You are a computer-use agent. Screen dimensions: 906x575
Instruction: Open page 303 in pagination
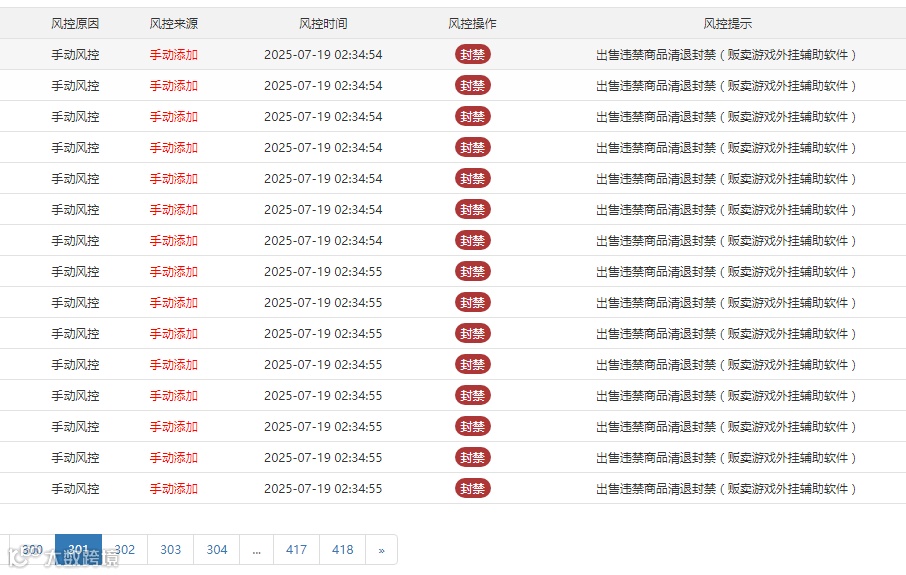tap(170, 549)
